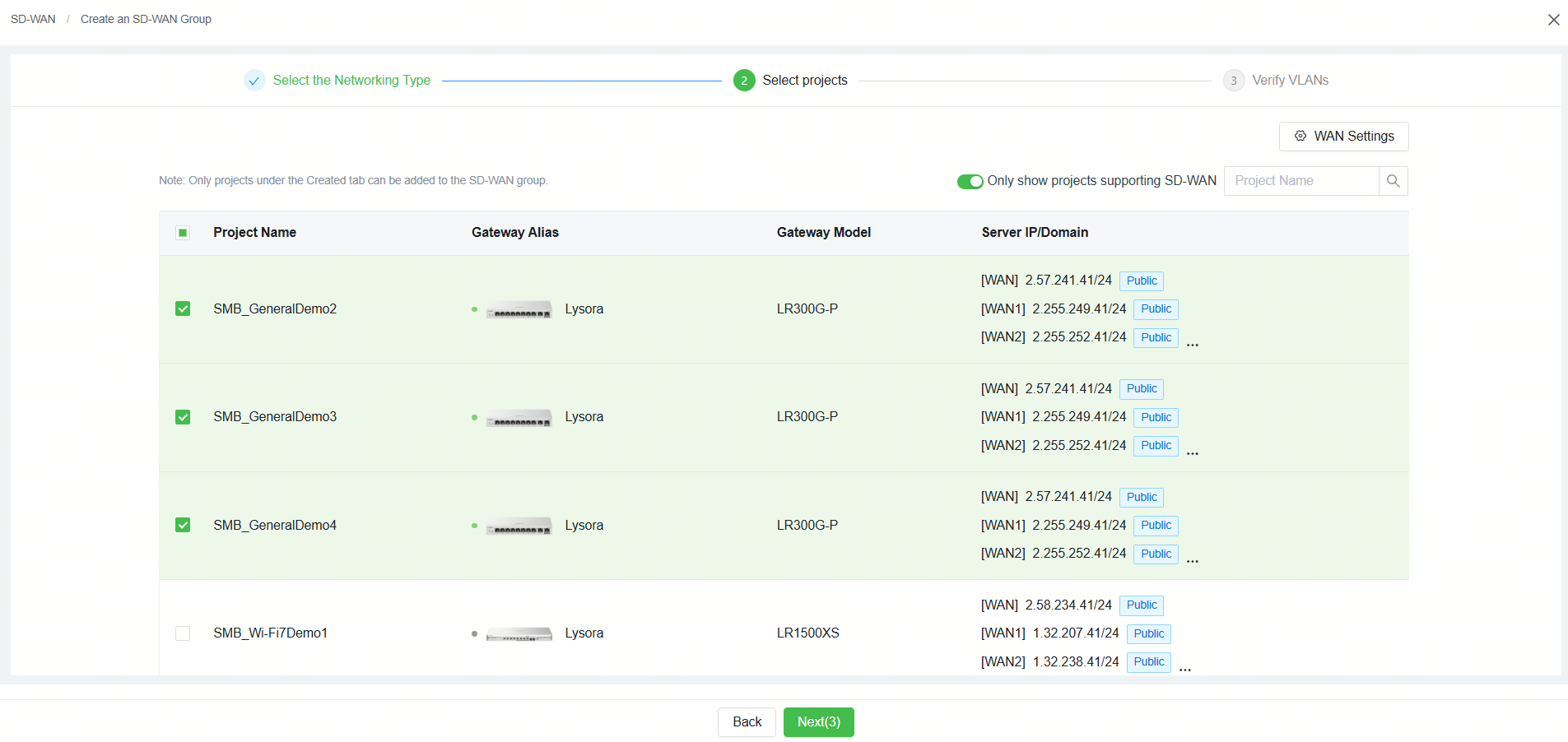Click the offline status dot for SMB_Wi-Fi7Demo1
This screenshot has height=742, width=1568.
pos(474,634)
